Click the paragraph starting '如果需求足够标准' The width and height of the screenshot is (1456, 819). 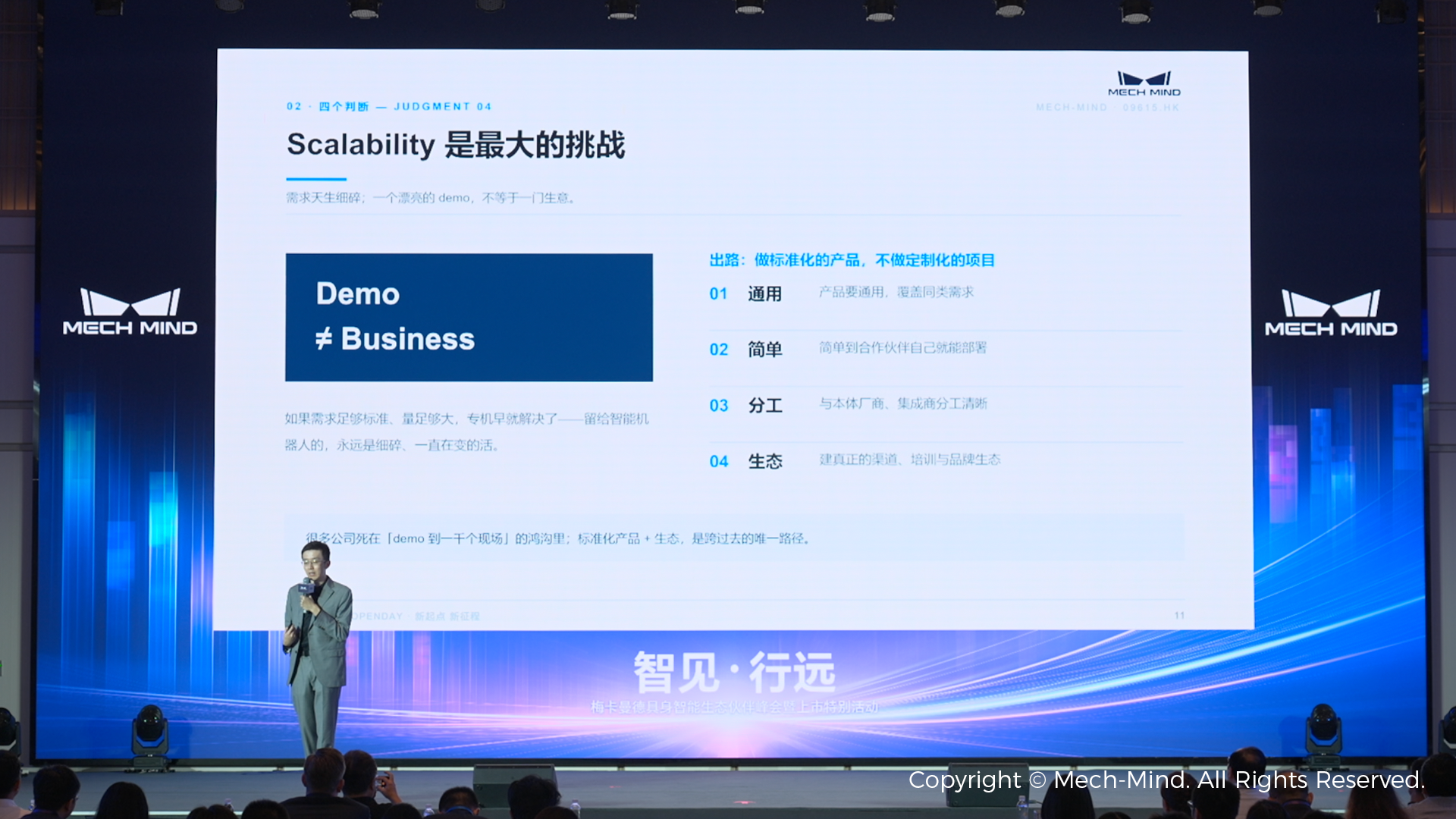tap(466, 431)
